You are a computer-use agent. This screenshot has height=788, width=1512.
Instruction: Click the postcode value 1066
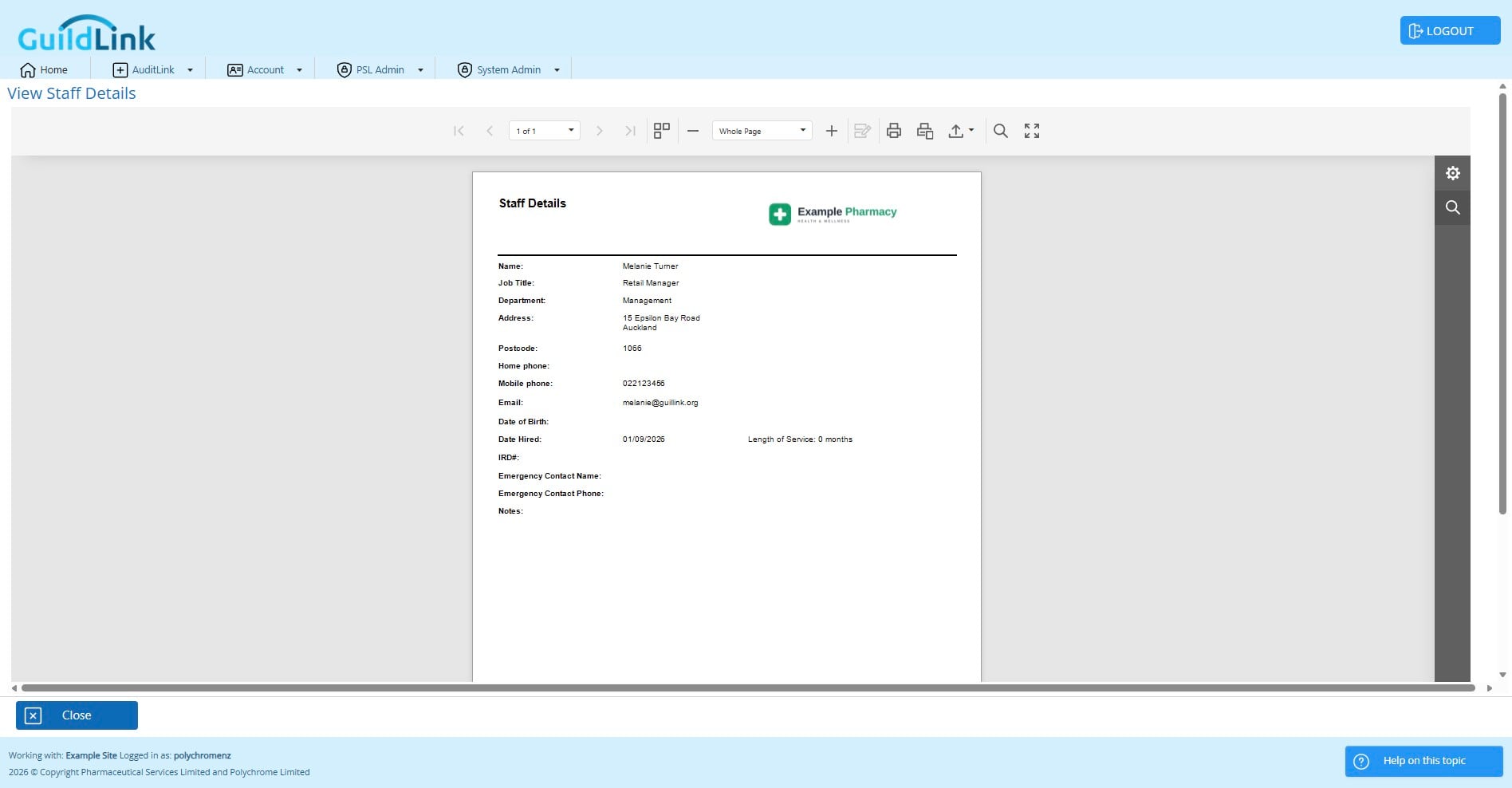coord(632,349)
